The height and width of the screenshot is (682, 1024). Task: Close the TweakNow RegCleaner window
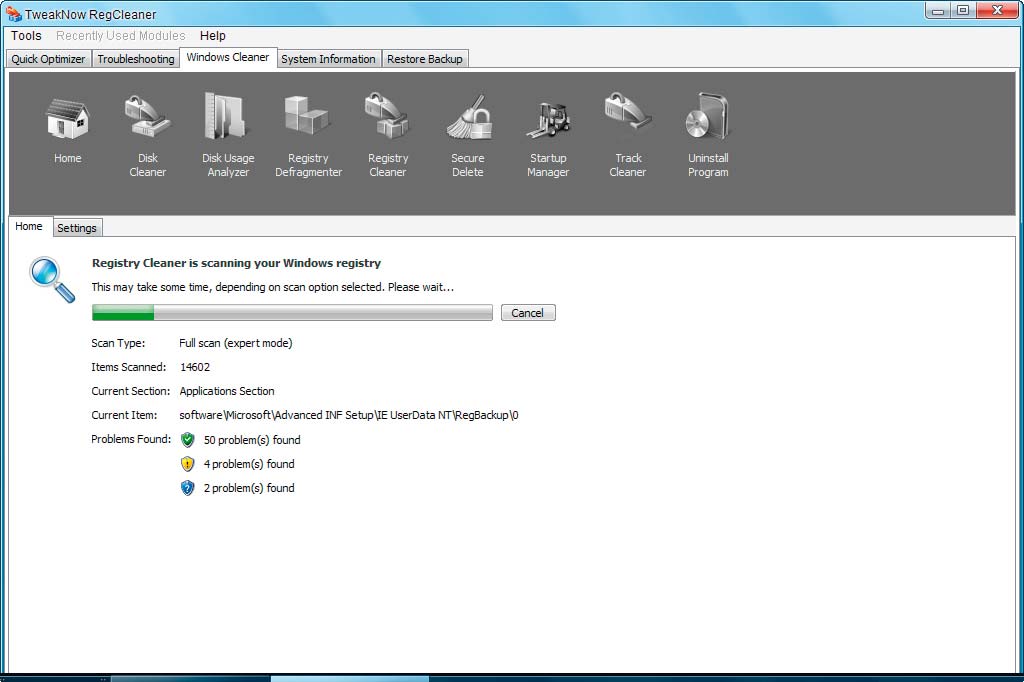click(x=997, y=11)
